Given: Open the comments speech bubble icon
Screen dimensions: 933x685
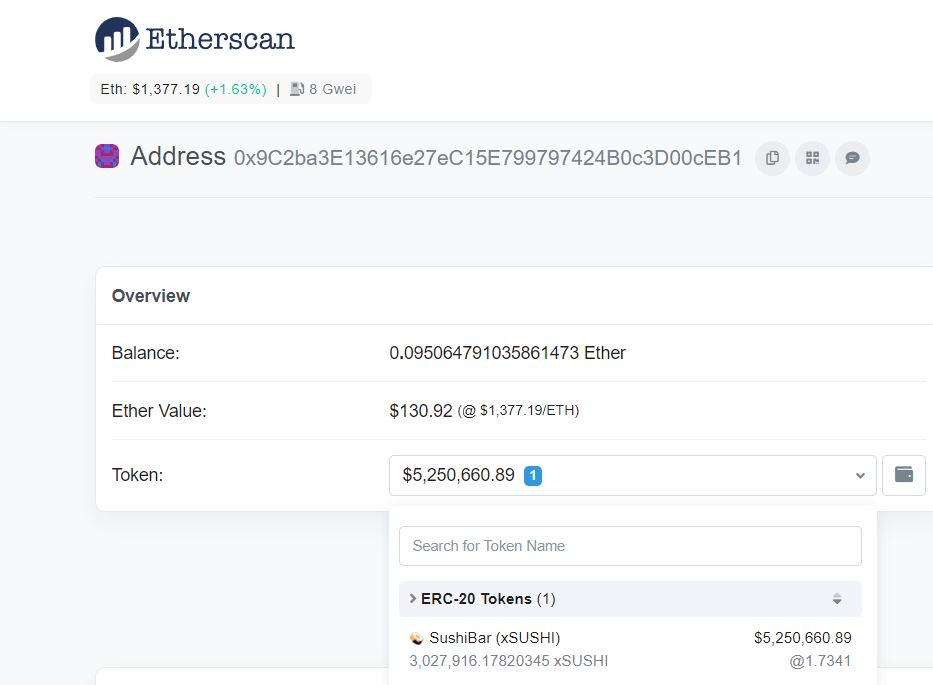Looking at the screenshot, I should (x=852, y=158).
